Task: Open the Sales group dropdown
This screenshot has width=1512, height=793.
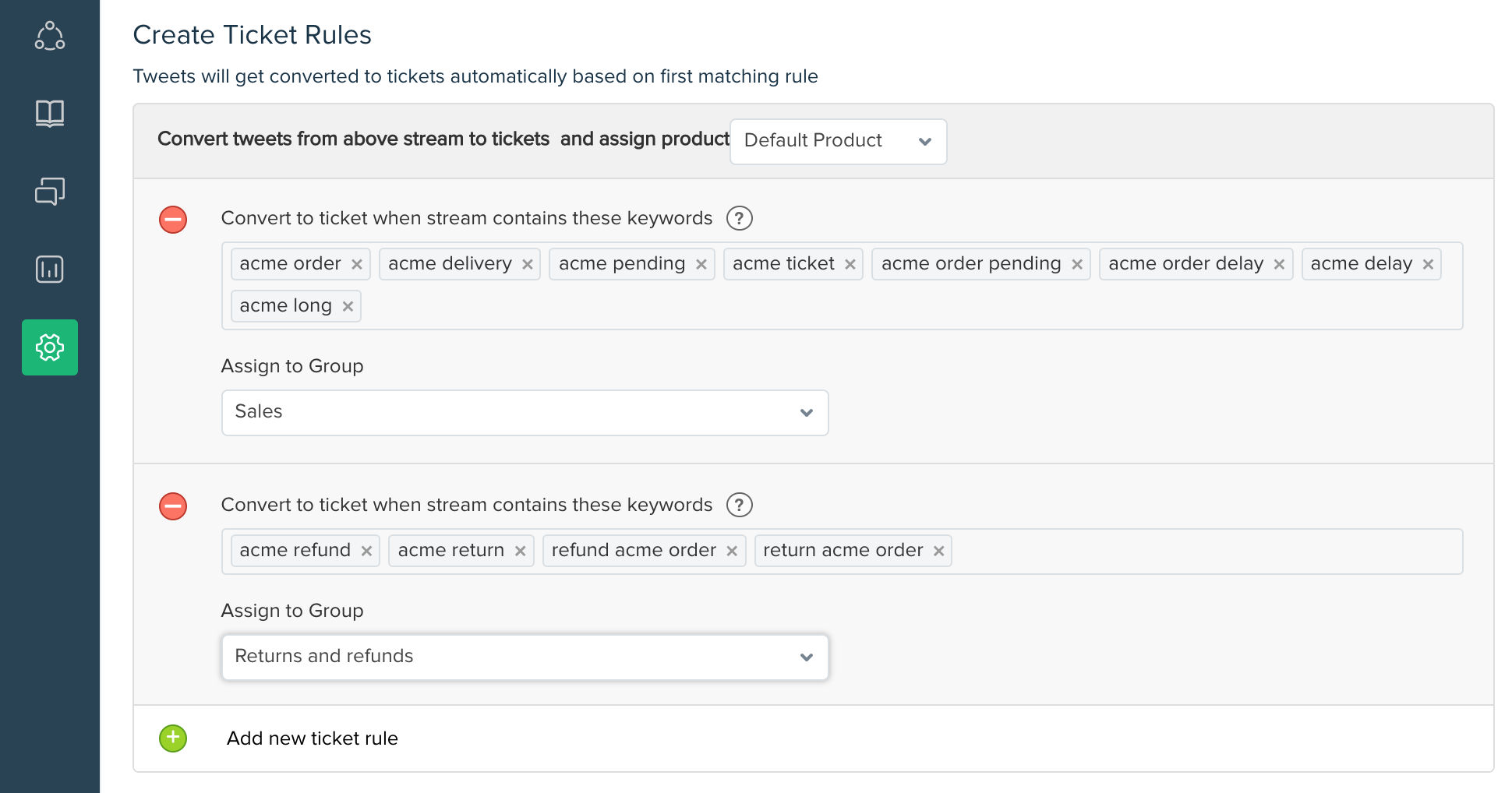Action: [525, 412]
